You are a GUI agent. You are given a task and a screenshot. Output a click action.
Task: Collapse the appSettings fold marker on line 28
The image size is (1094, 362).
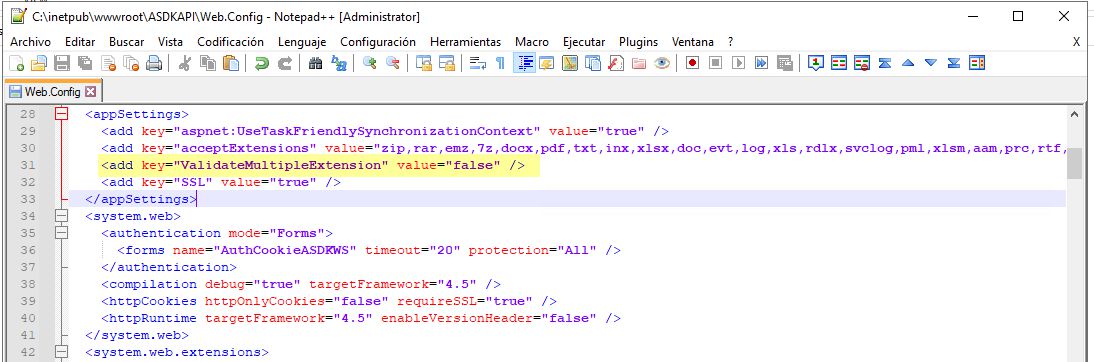click(62, 114)
